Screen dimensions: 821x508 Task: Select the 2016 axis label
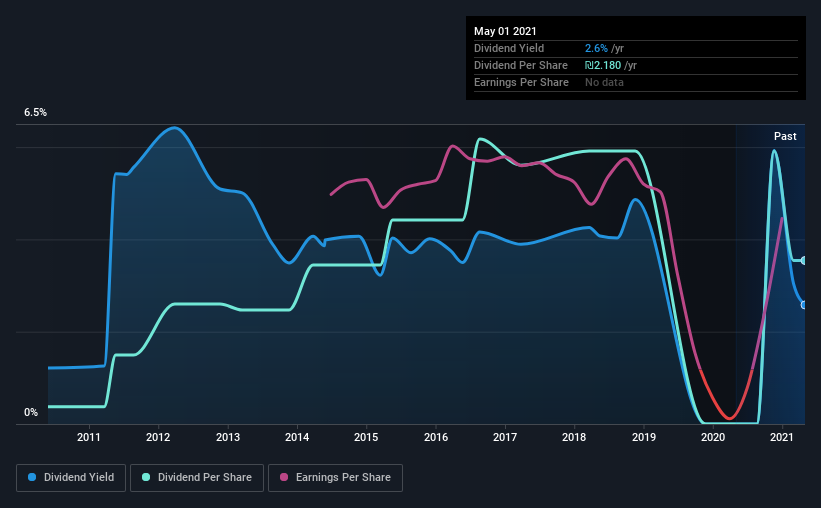[x=436, y=437]
